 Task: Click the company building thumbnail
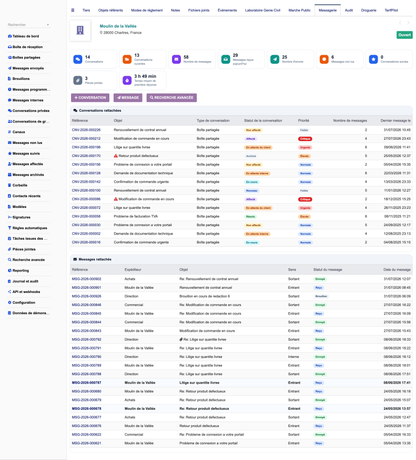click(x=80, y=30)
